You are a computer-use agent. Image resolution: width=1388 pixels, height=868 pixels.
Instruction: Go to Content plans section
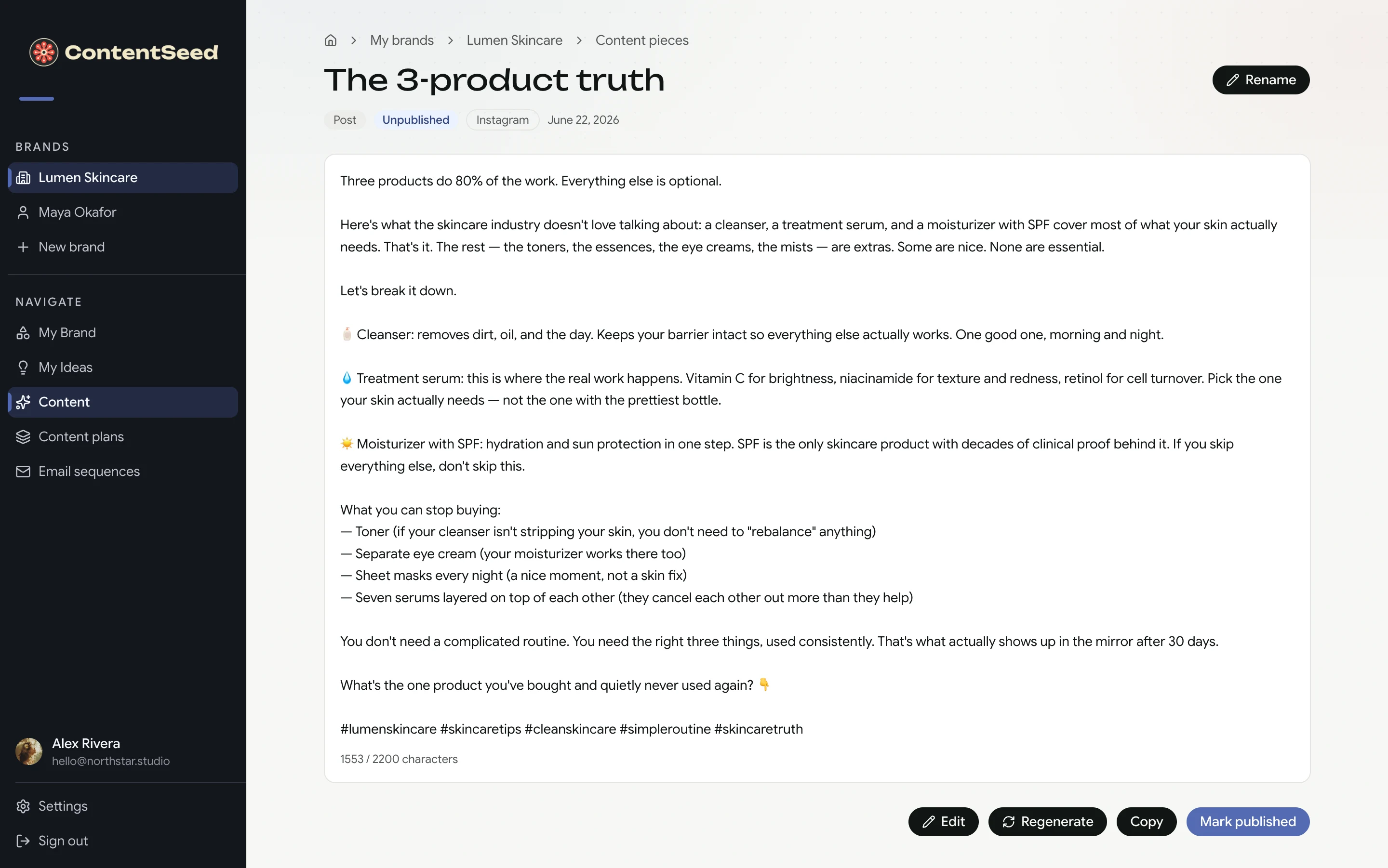pos(123,437)
